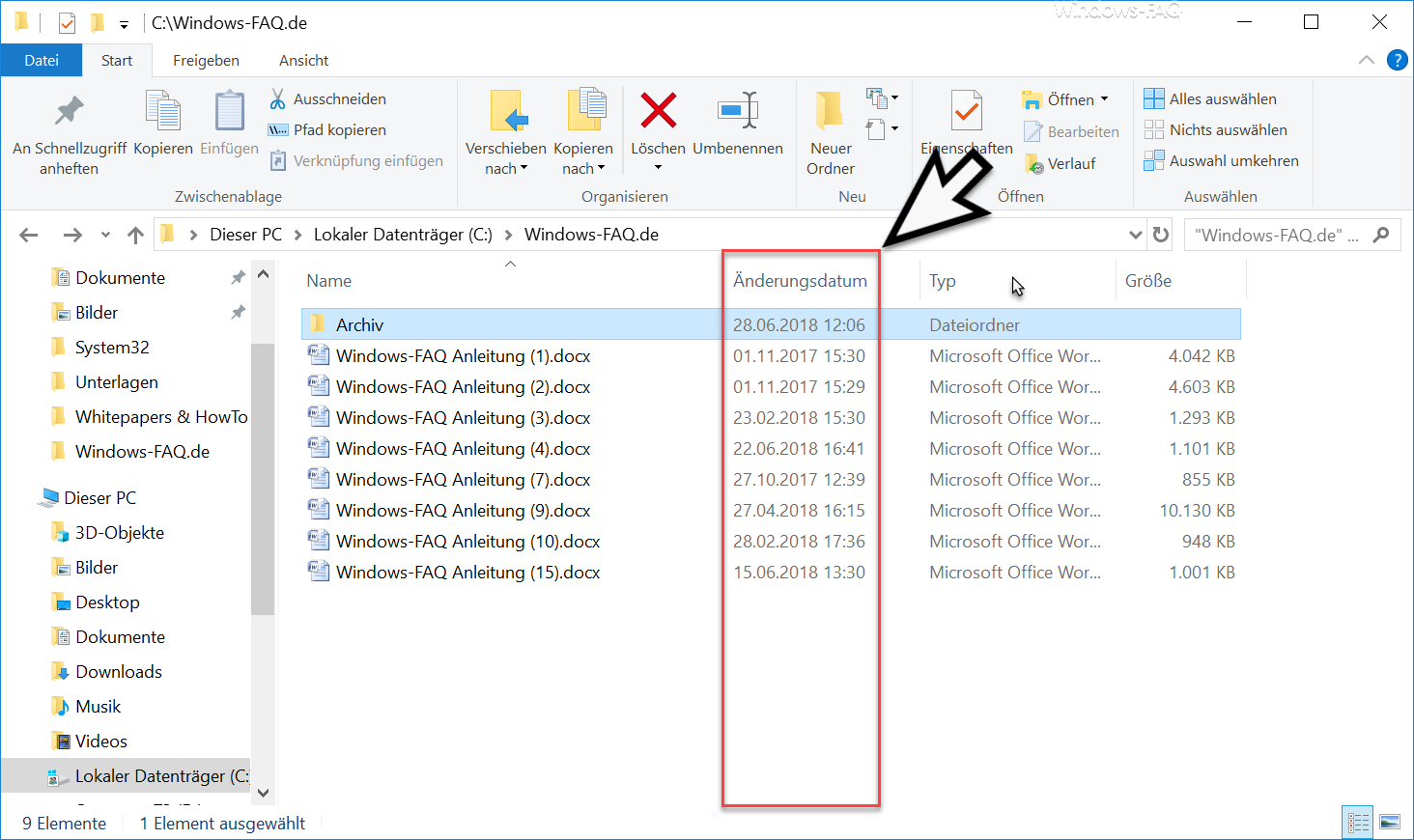Screen dimensions: 1414x840
Task: Sort by Änderungsdatum column
Action: pyautogui.click(x=800, y=281)
